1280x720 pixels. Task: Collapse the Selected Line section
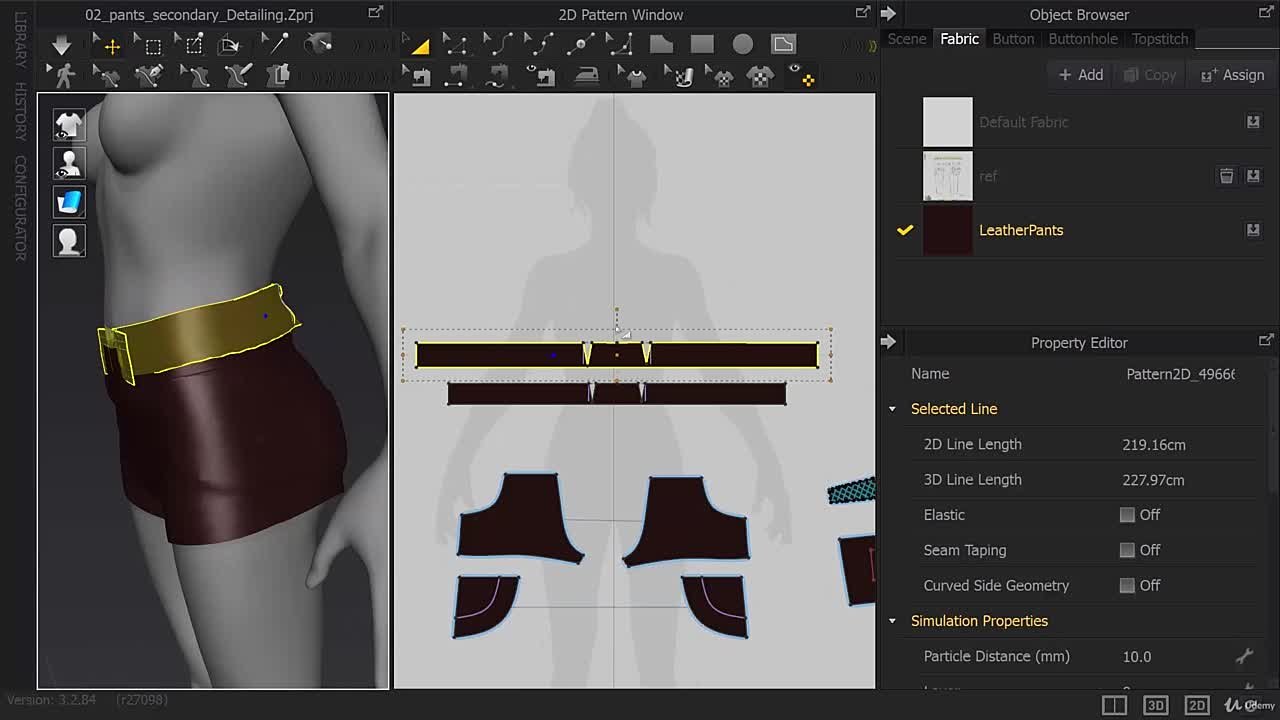pos(892,409)
